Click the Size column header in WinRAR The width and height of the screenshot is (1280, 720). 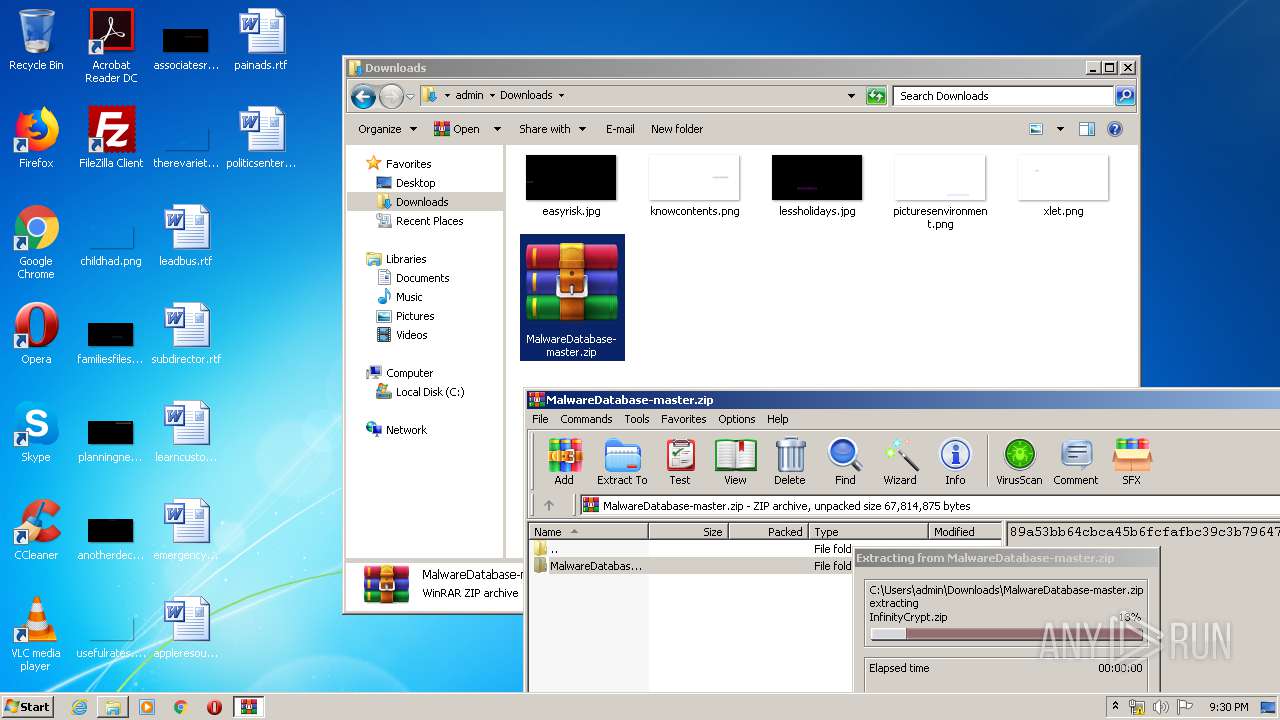(x=688, y=532)
